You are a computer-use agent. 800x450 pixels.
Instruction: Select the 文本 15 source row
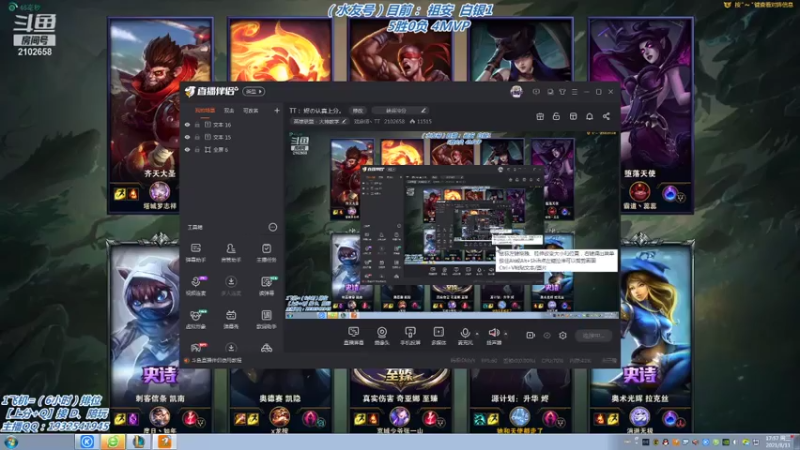pos(232,137)
